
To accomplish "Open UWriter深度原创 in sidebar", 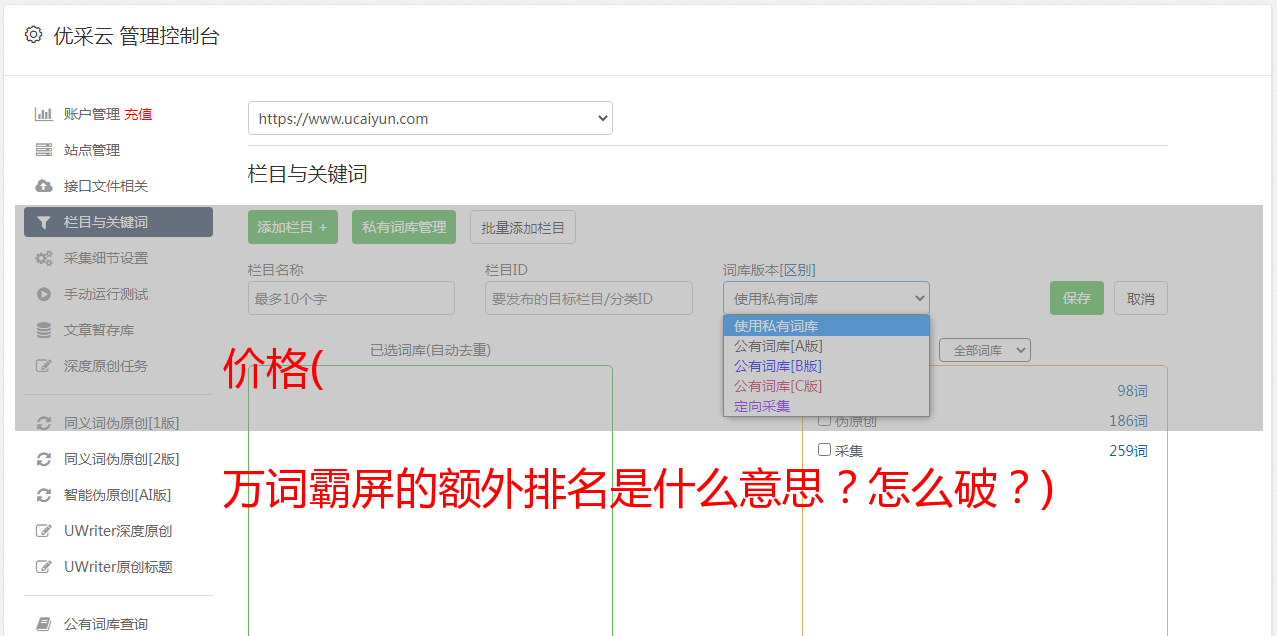I will pos(118,531).
